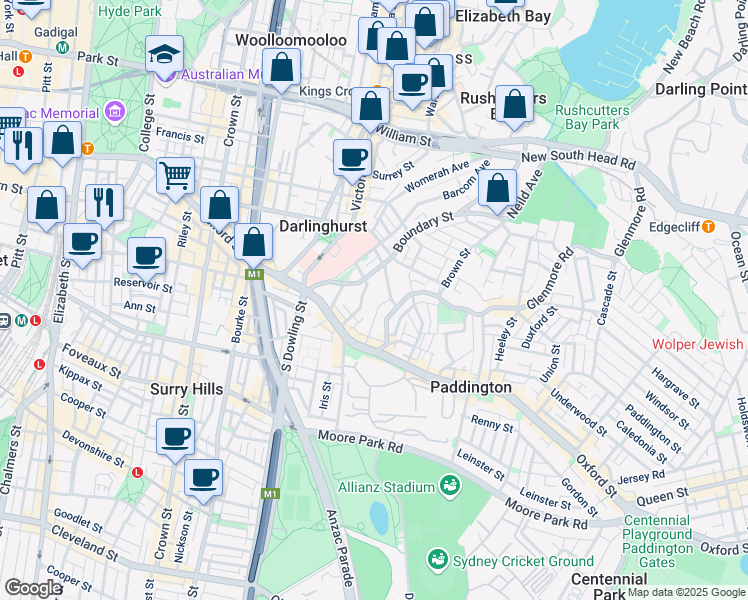Screen dimensions: 748x600
Task: Click the Womerah Ave label
Action: pos(437,176)
